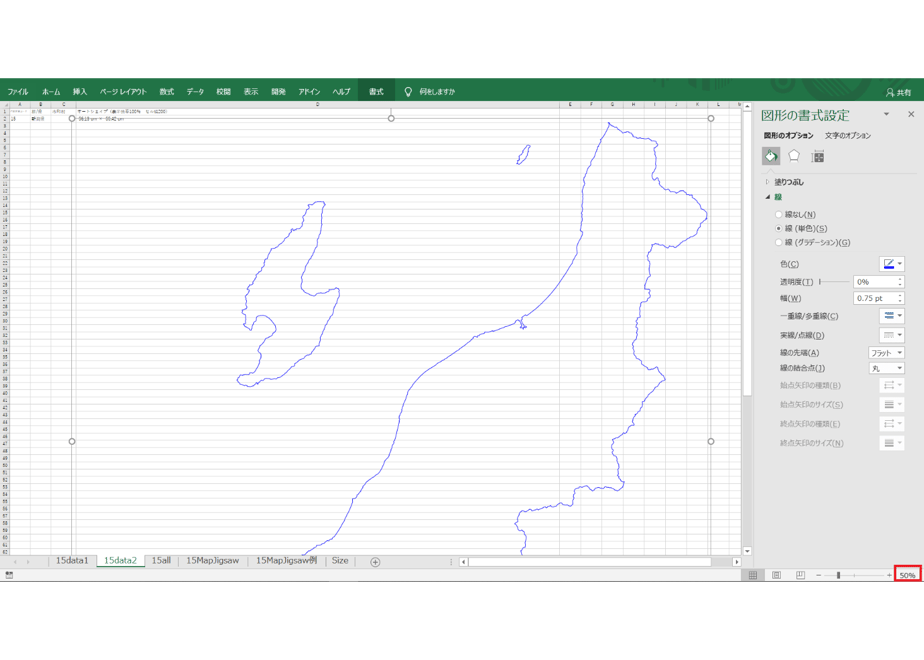Click vertical scrollbar up arrow
The width and height of the screenshot is (924, 660).
tap(747, 107)
